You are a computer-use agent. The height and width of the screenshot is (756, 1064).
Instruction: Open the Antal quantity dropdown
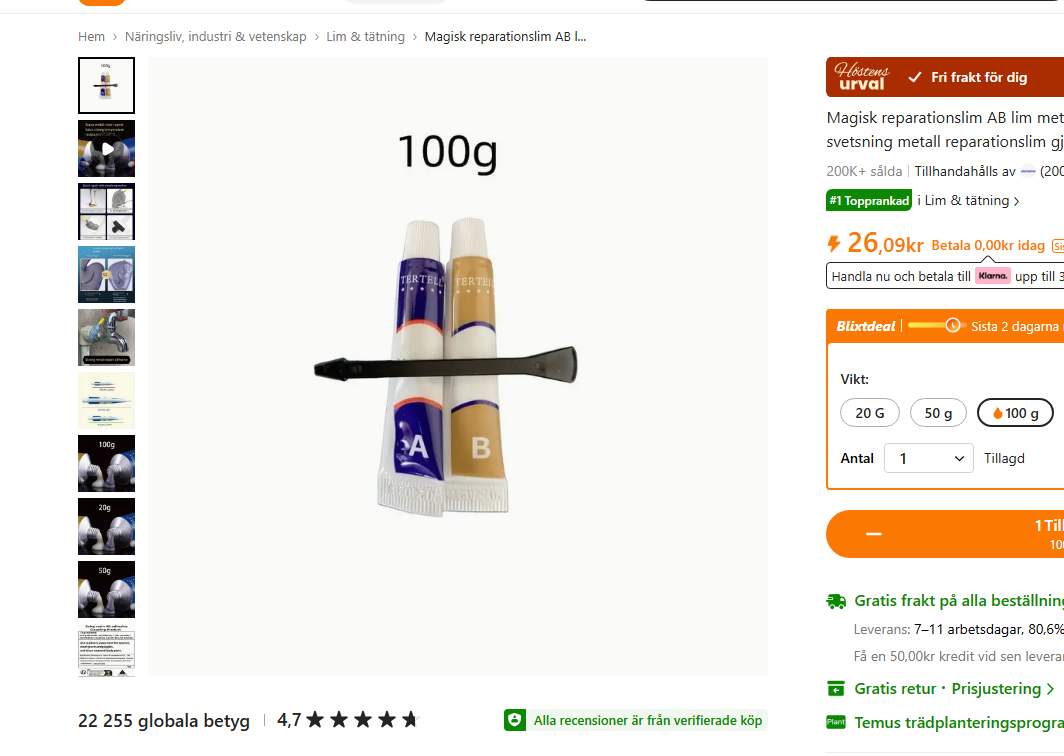point(928,459)
